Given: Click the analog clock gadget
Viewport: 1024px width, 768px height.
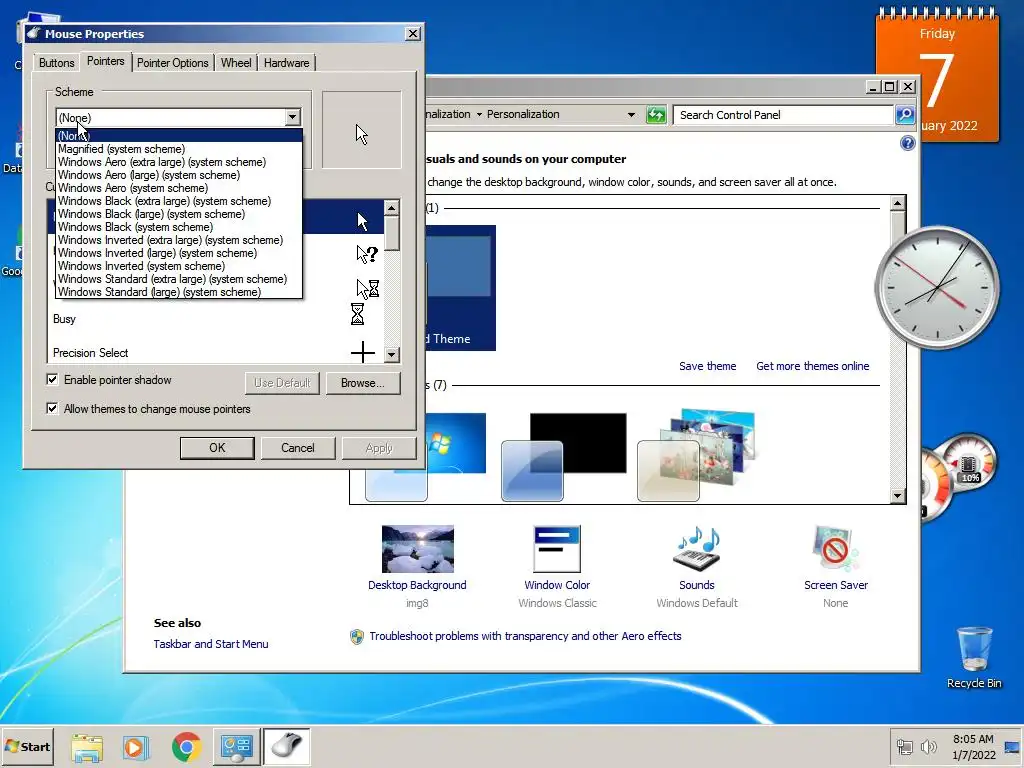Looking at the screenshot, I should 937,287.
